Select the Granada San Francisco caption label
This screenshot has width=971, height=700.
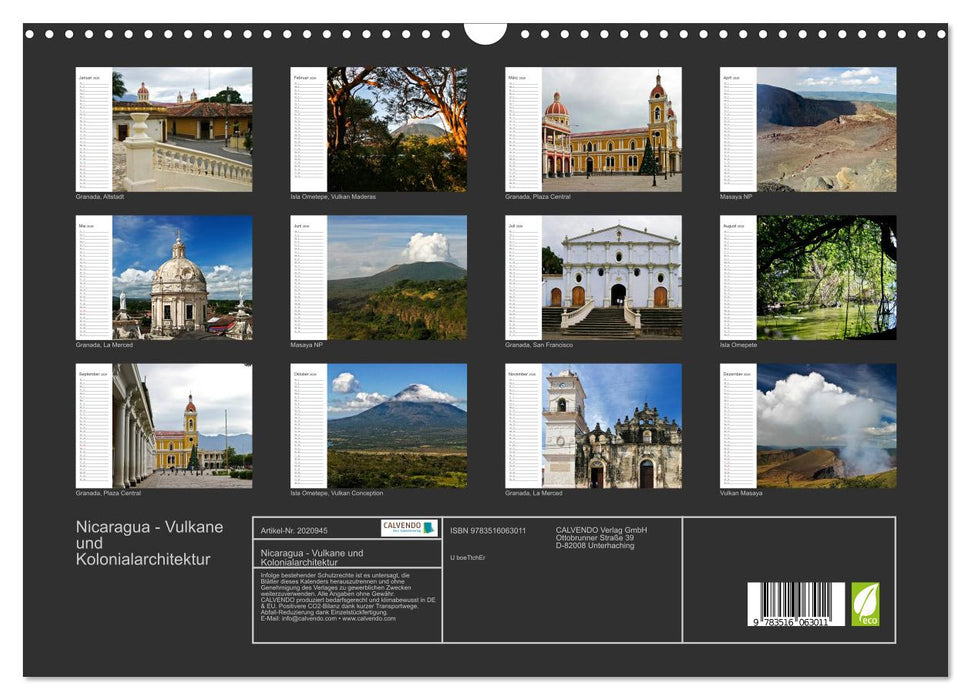(x=540, y=344)
